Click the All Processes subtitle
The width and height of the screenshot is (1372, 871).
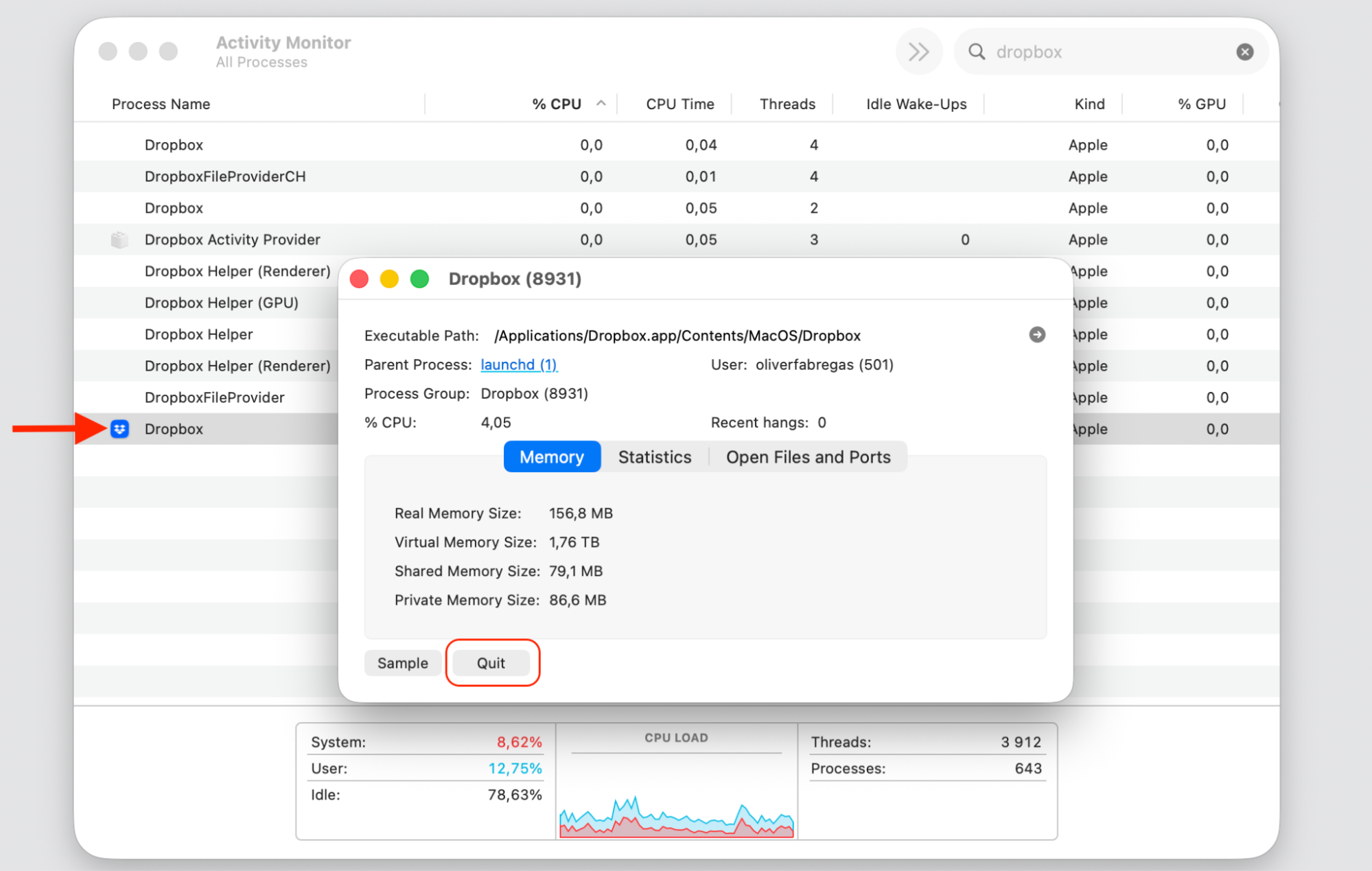261,62
